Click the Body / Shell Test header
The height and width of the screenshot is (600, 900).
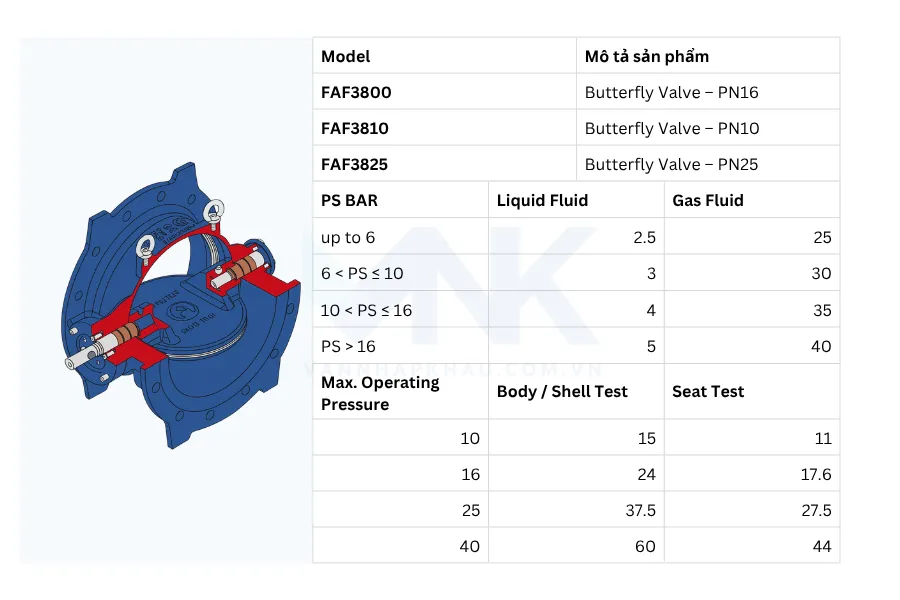(x=562, y=391)
